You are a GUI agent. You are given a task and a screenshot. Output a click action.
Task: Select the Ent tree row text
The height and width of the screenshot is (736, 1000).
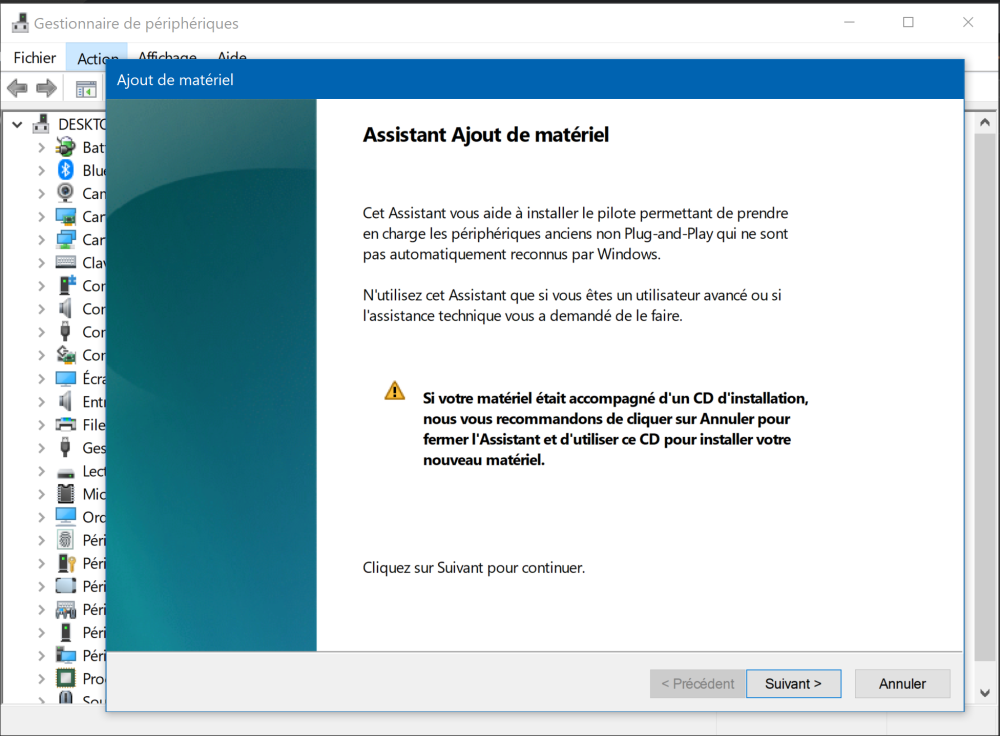pos(94,402)
